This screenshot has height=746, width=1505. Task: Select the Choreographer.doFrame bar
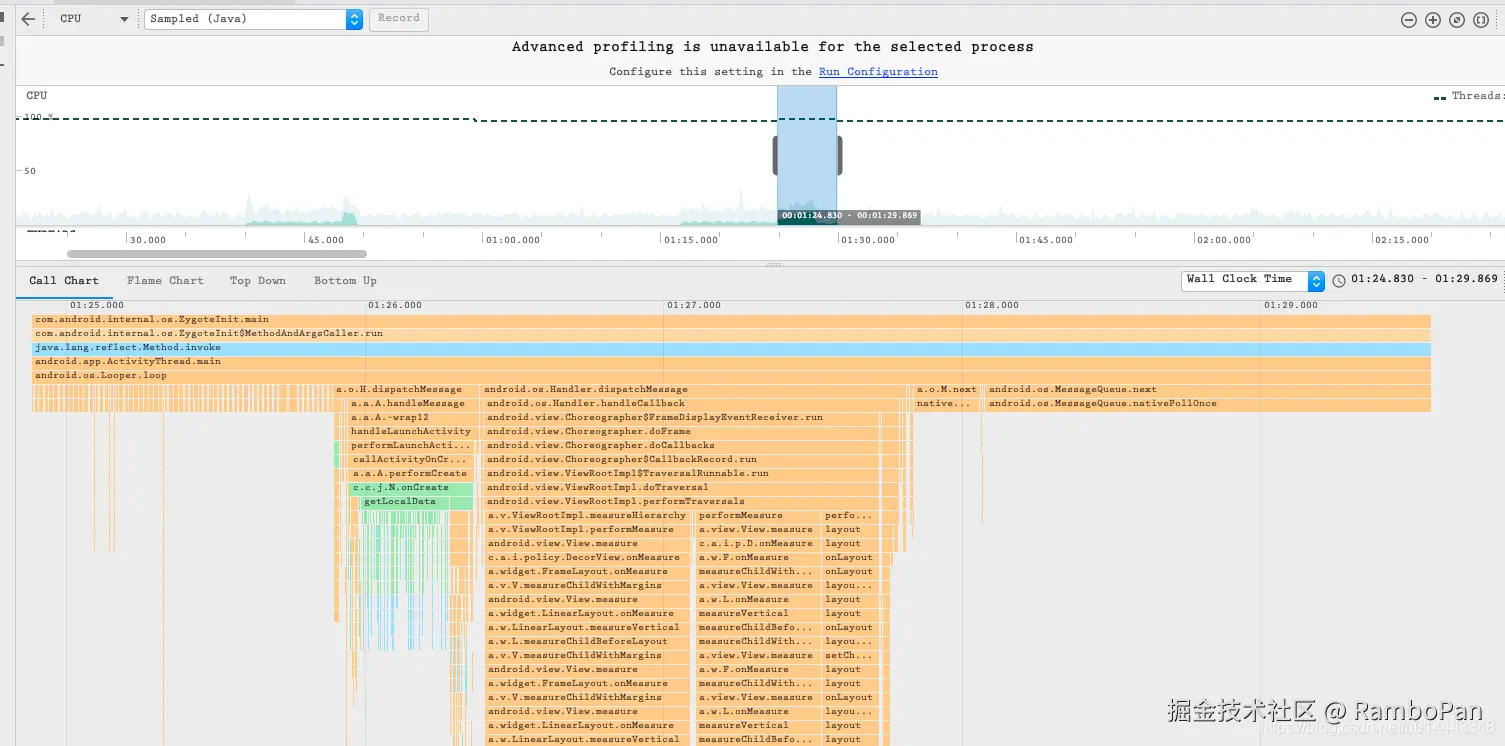pyautogui.click(x=683, y=432)
